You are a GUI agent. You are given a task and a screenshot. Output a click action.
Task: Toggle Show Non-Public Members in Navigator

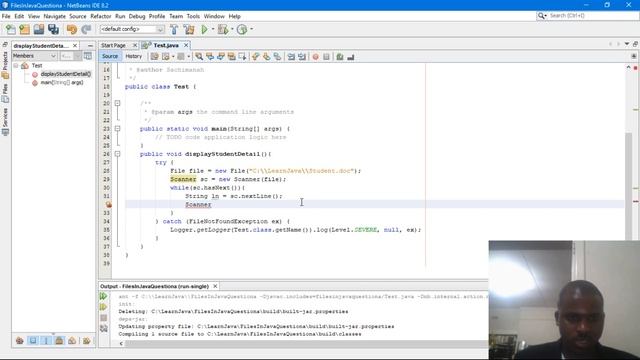59,340
